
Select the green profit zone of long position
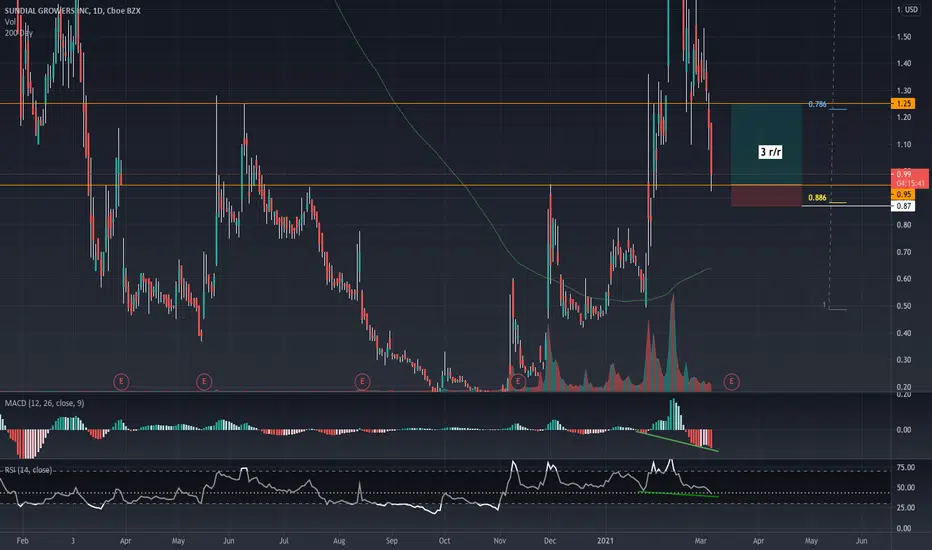(766, 144)
